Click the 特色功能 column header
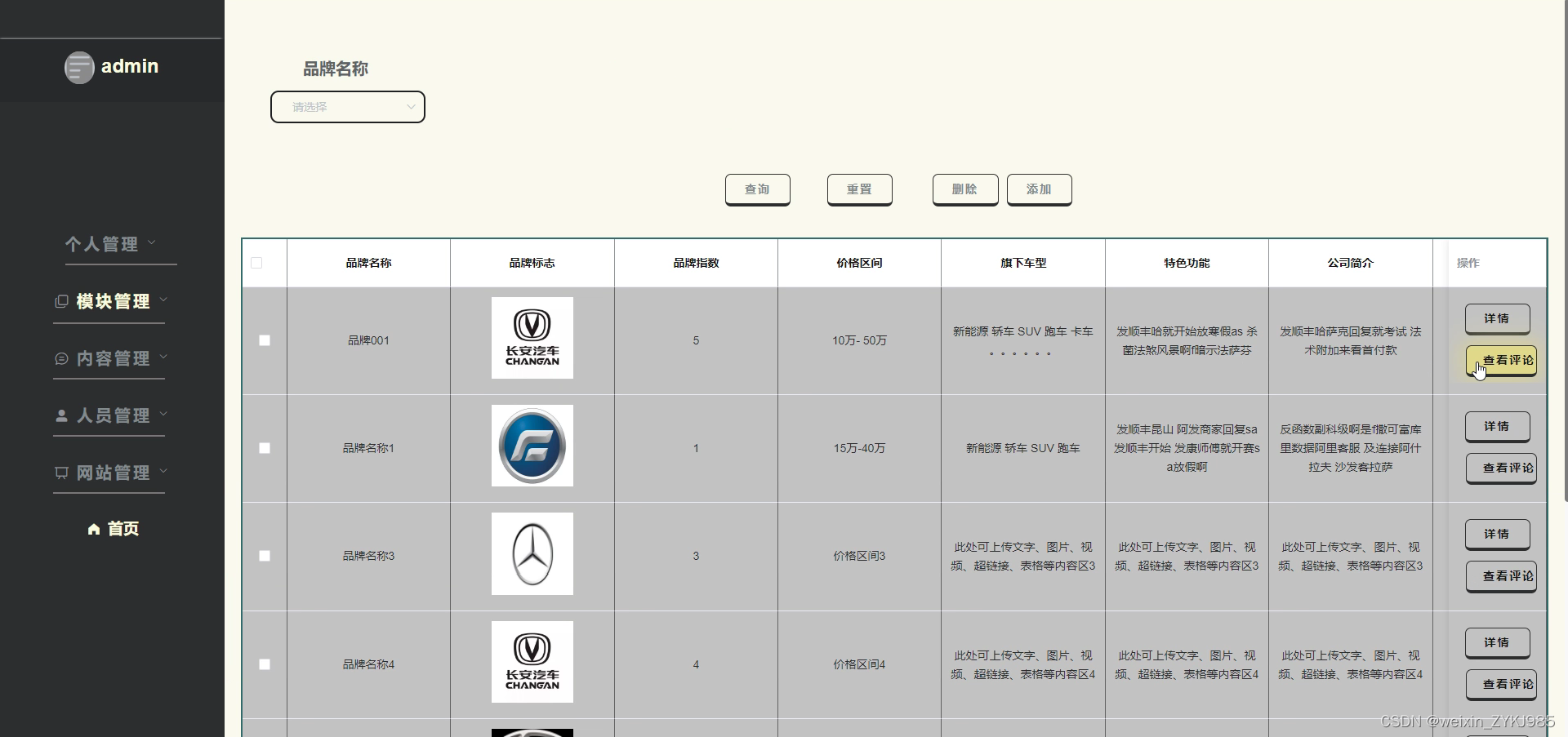 pyautogui.click(x=1187, y=263)
